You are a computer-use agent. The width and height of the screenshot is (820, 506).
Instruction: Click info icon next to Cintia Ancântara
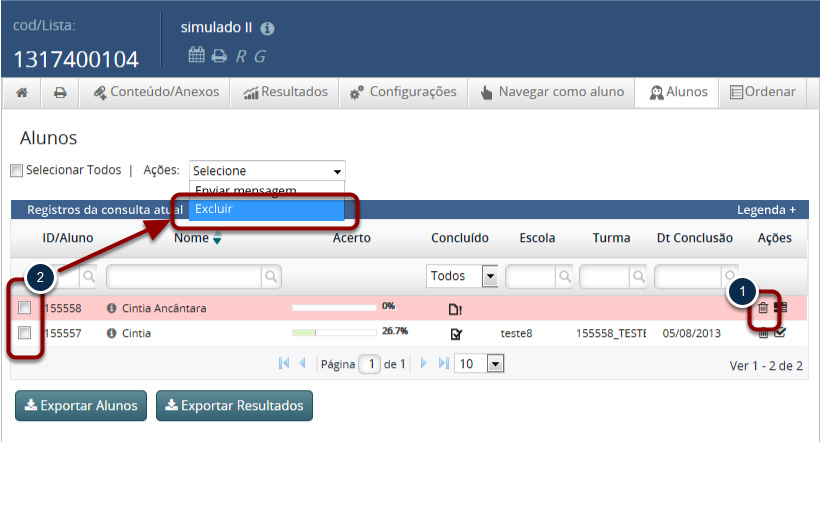(111, 308)
